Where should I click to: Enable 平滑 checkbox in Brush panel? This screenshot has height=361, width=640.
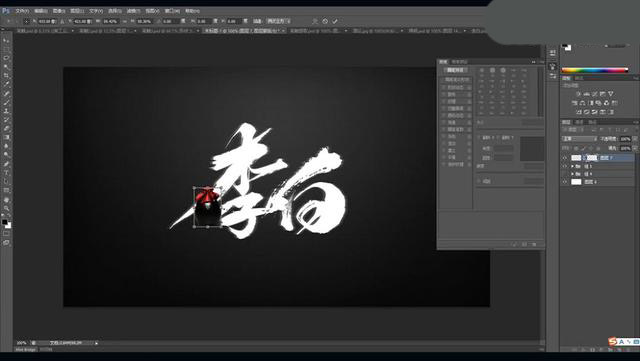pyautogui.click(x=444, y=157)
